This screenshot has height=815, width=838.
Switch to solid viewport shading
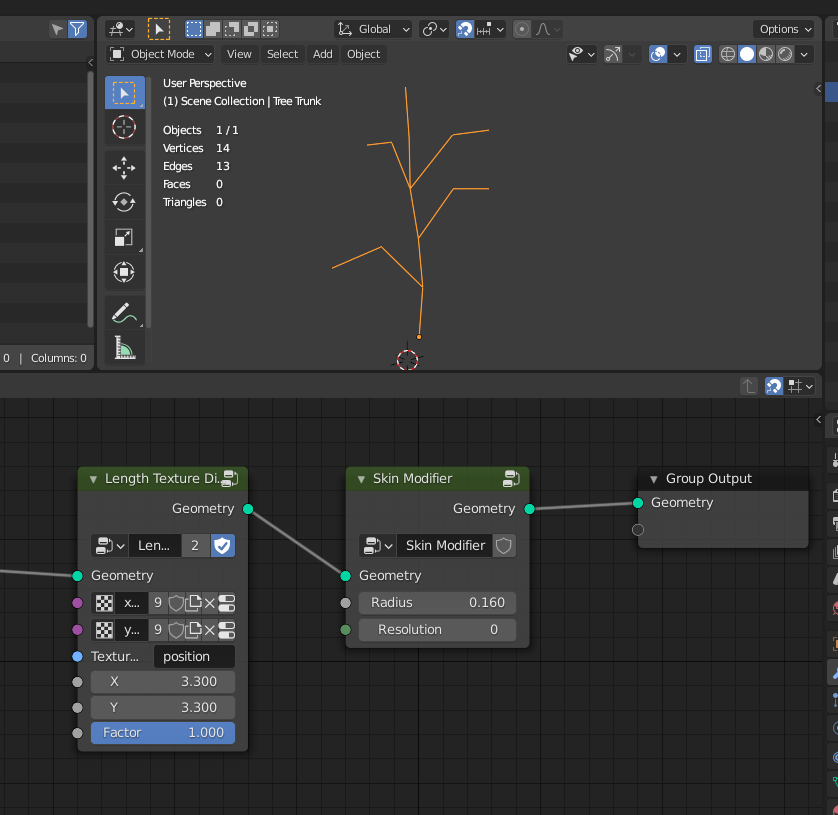(747, 54)
